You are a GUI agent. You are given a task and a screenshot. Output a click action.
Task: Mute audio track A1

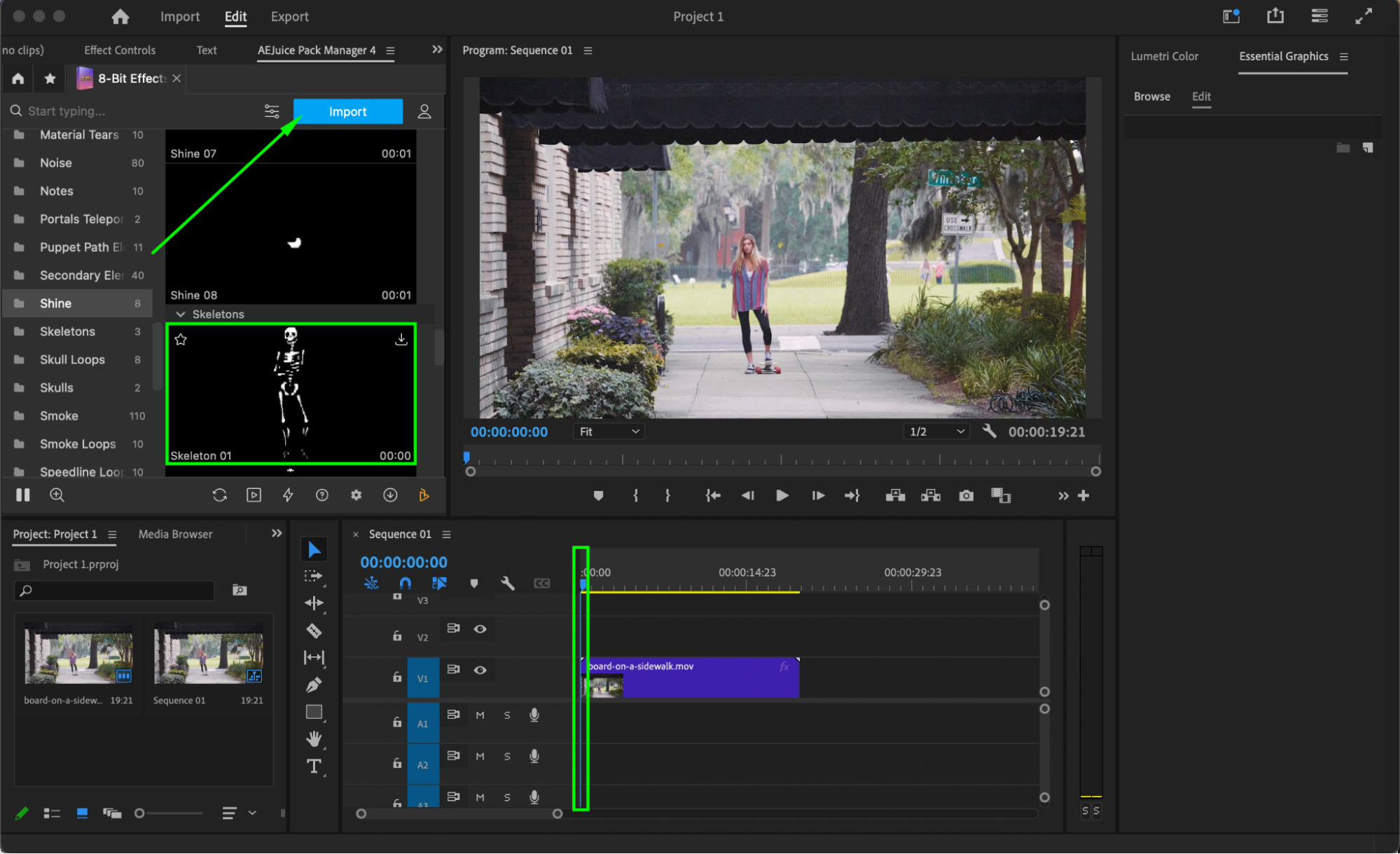coord(480,715)
